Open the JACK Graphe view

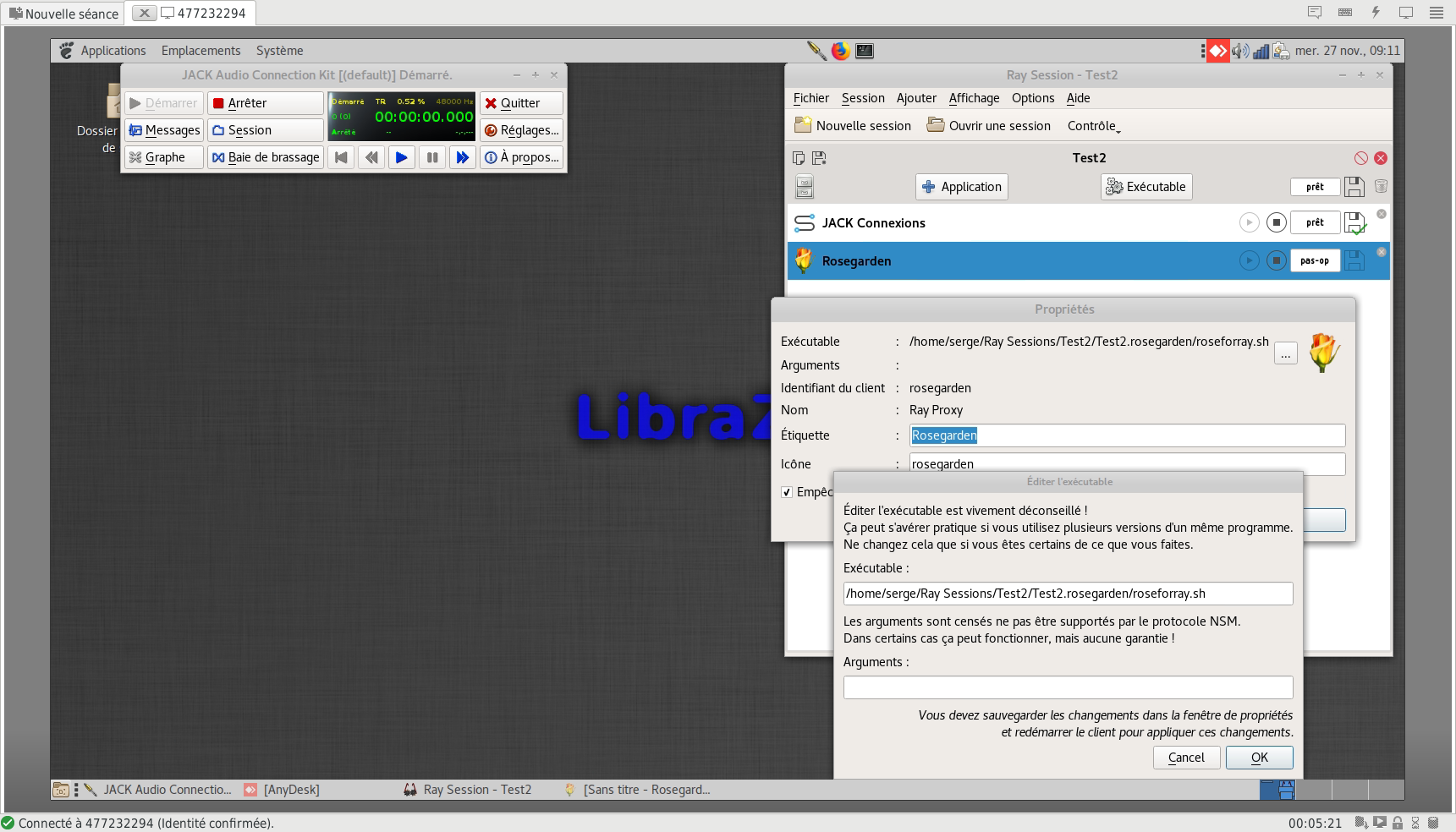164,157
